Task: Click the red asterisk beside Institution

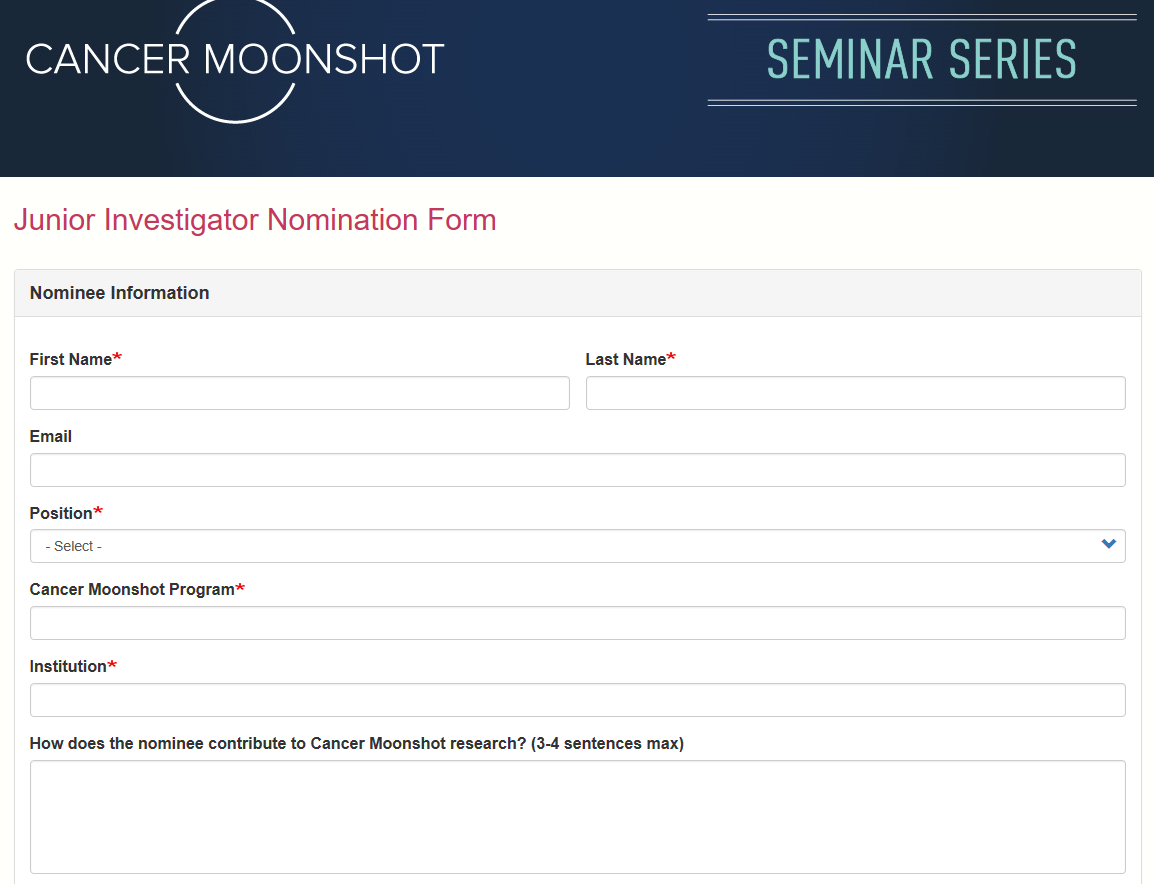Action: point(113,666)
